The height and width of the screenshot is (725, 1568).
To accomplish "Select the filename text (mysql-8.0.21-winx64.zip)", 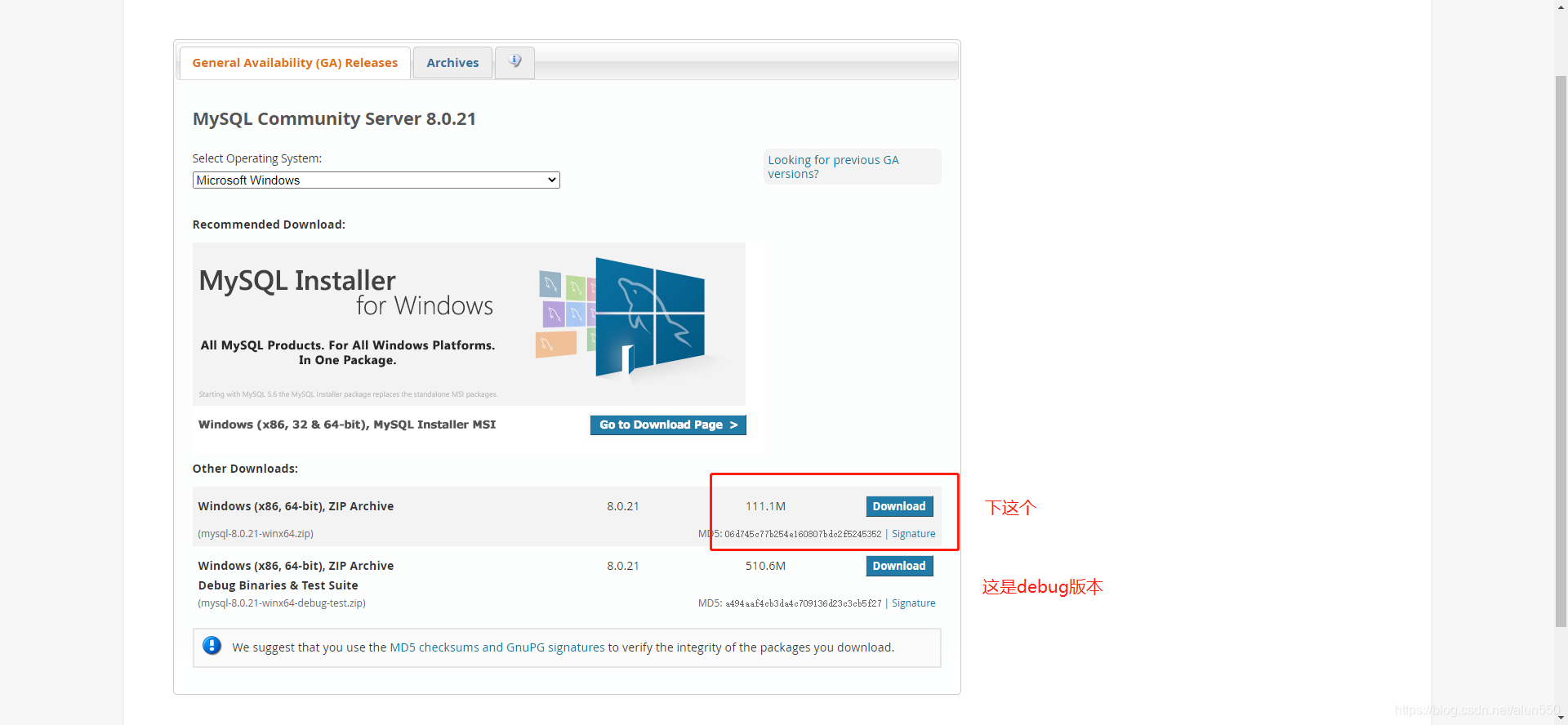I will (256, 534).
